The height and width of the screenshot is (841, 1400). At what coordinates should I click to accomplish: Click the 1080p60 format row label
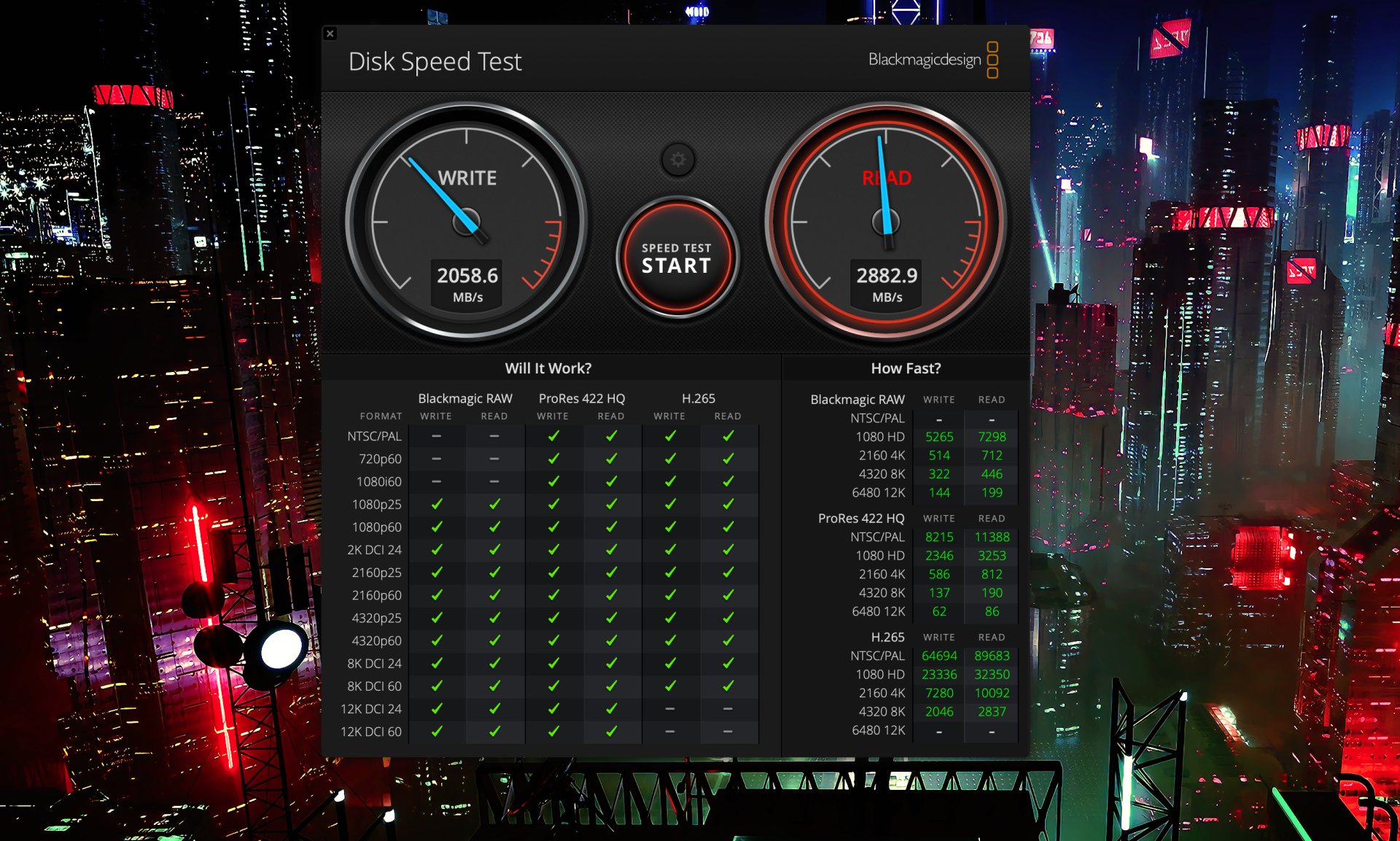(376, 527)
